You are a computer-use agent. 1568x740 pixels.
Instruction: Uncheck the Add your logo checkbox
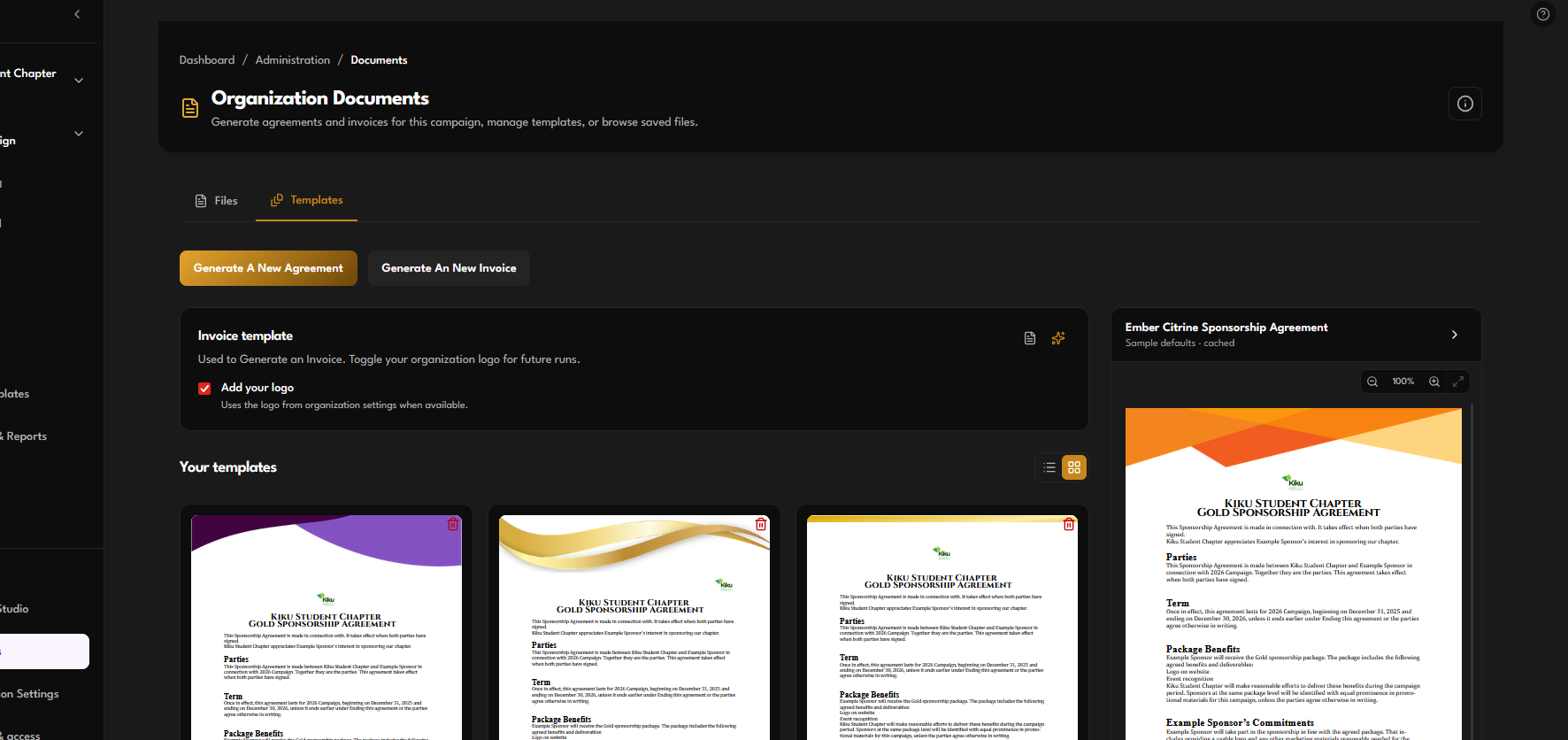[204, 389]
